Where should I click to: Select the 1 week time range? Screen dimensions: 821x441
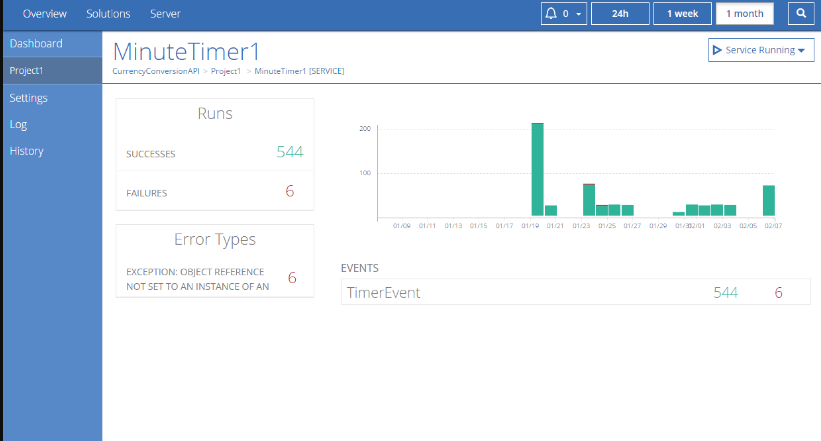tap(682, 14)
